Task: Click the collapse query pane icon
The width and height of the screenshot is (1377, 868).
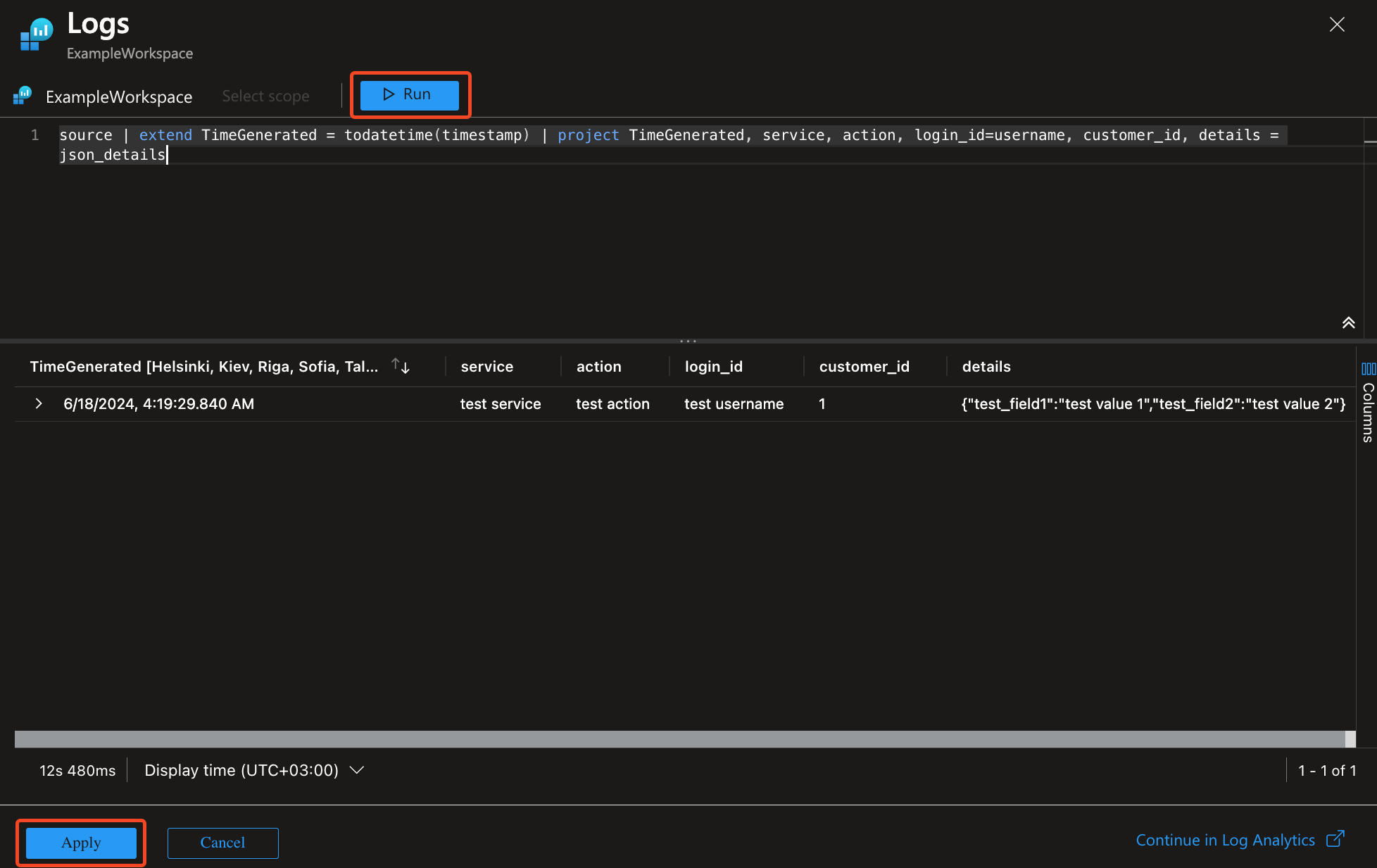Action: click(1349, 322)
